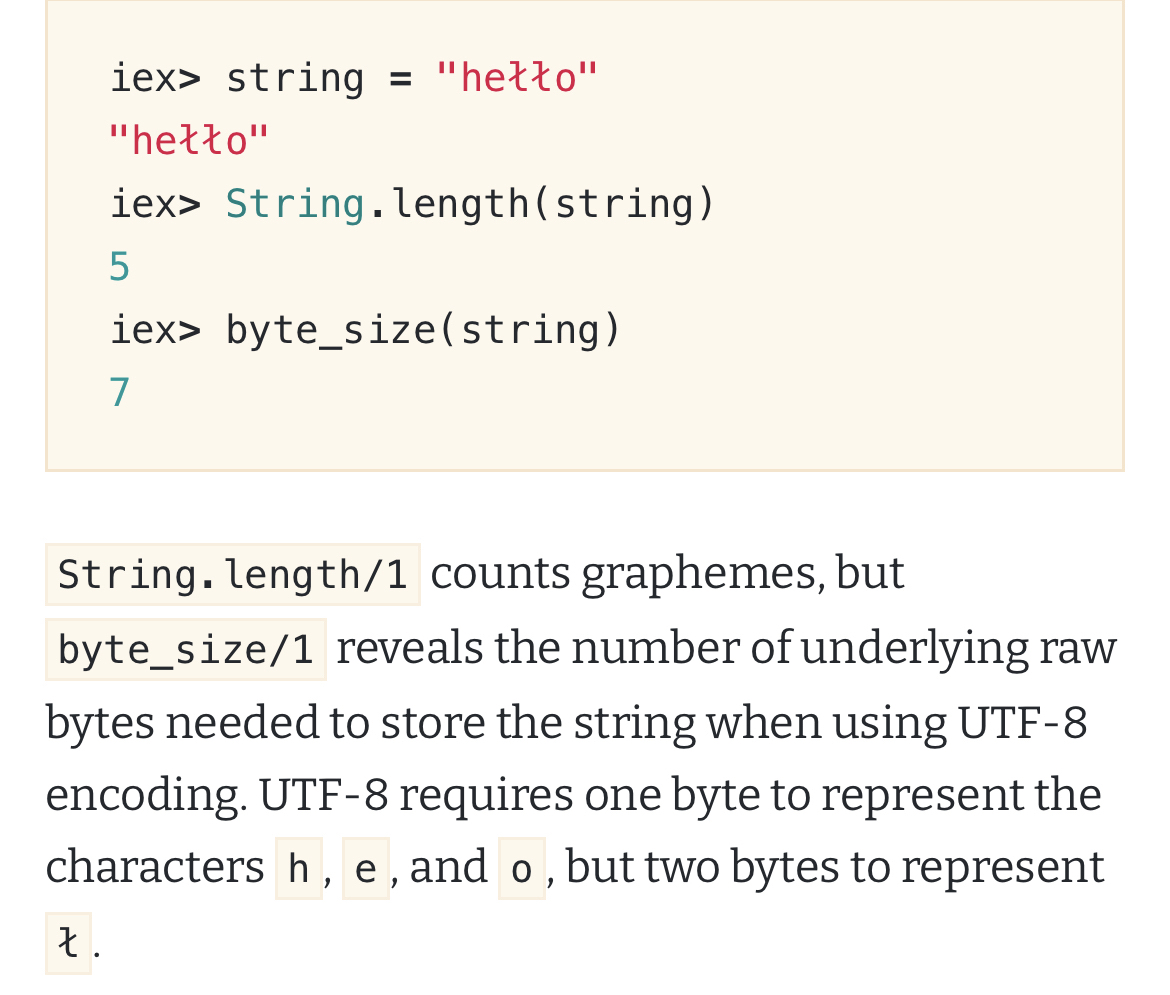Click the inline code letter o
The height and width of the screenshot is (995, 1170).
click(x=522, y=869)
